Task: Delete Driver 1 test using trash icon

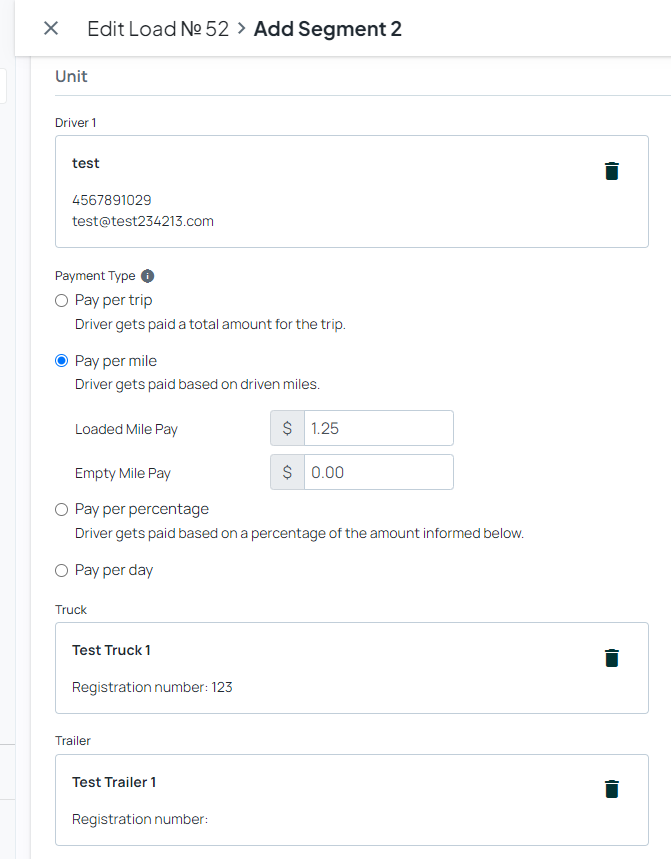Action: (x=611, y=171)
